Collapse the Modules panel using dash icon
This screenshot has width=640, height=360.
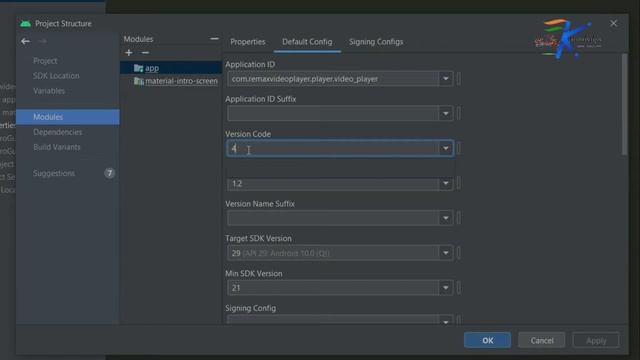pos(214,39)
